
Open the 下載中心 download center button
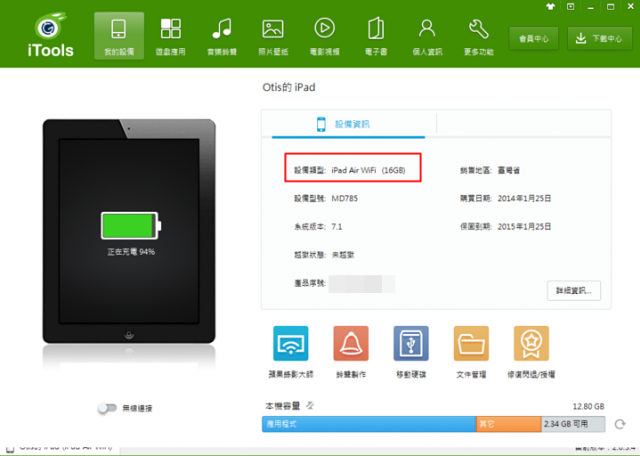click(x=600, y=38)
